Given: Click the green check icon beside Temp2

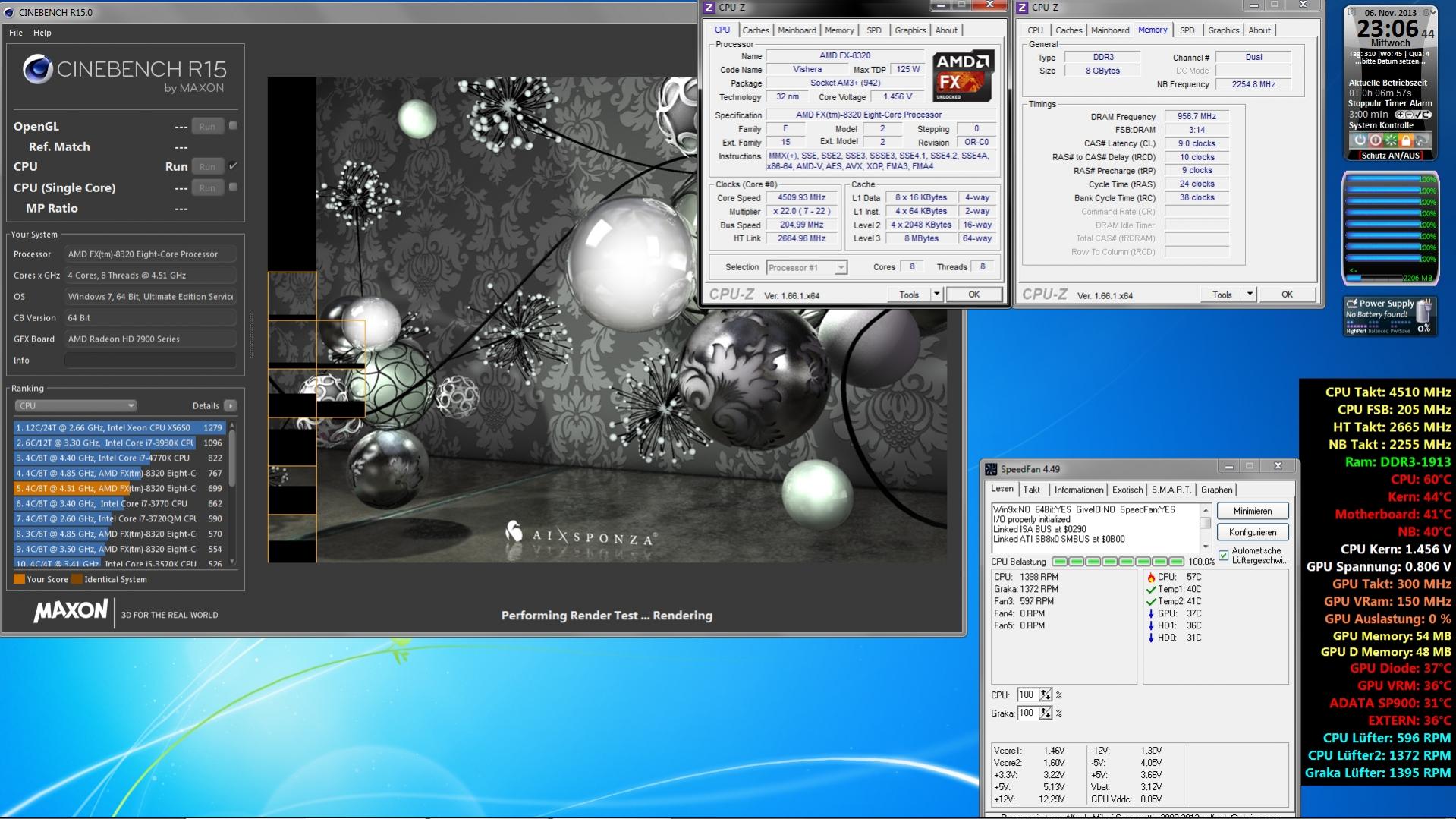Looking at the screenshot, I should click(1151, 602).
